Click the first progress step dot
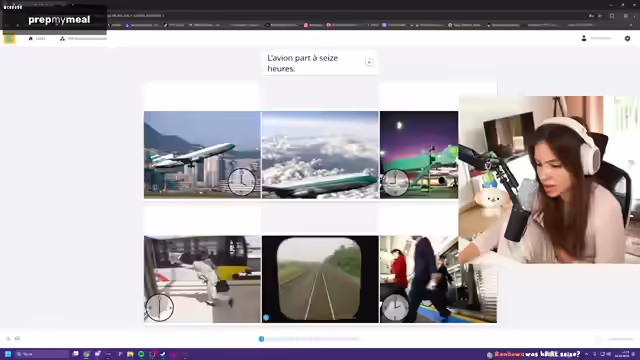Screen dimensions: 640x360 262,339
